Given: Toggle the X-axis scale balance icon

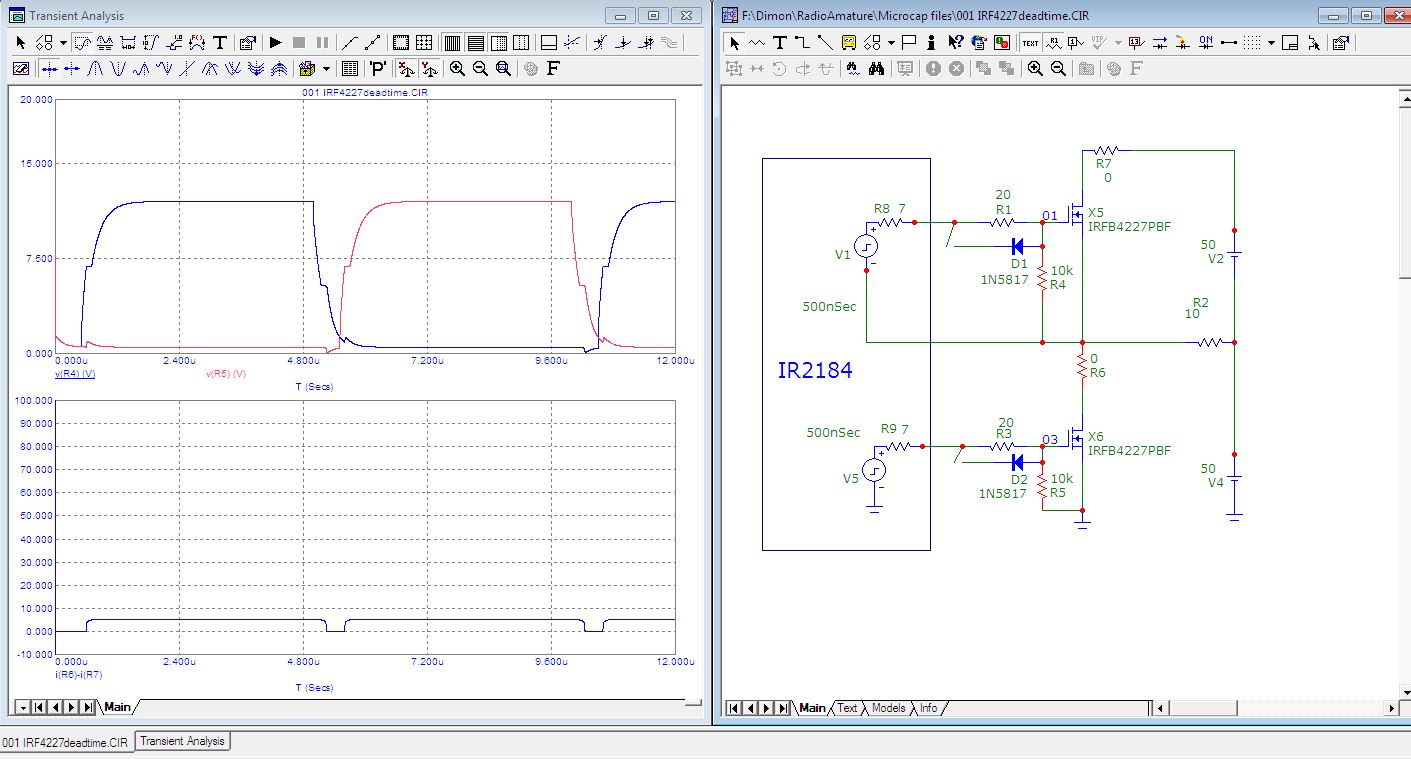Looking at the screenshot, I should pyautogui.click(x=405, y=69).
